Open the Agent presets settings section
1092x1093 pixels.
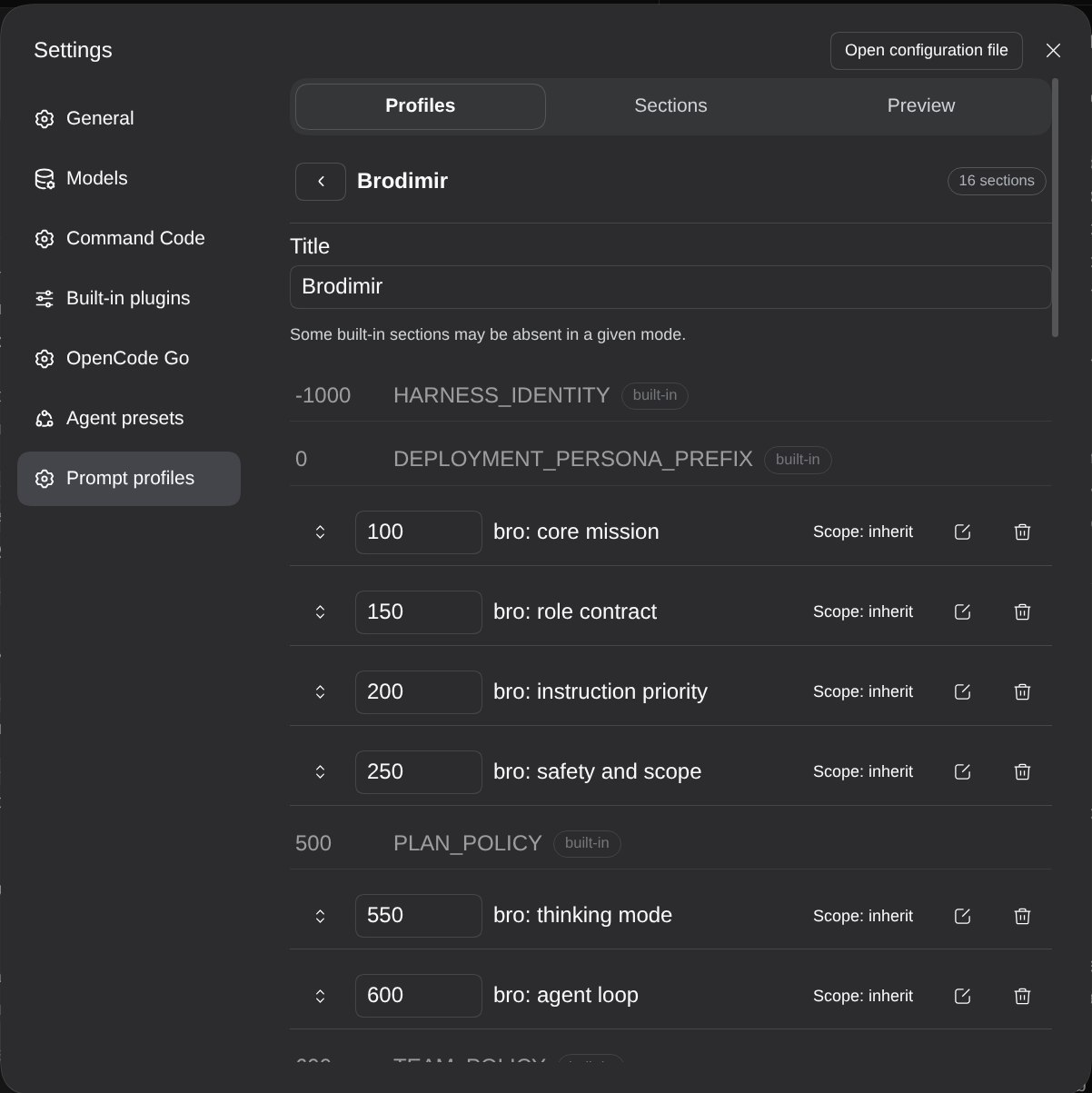[129, 419]
